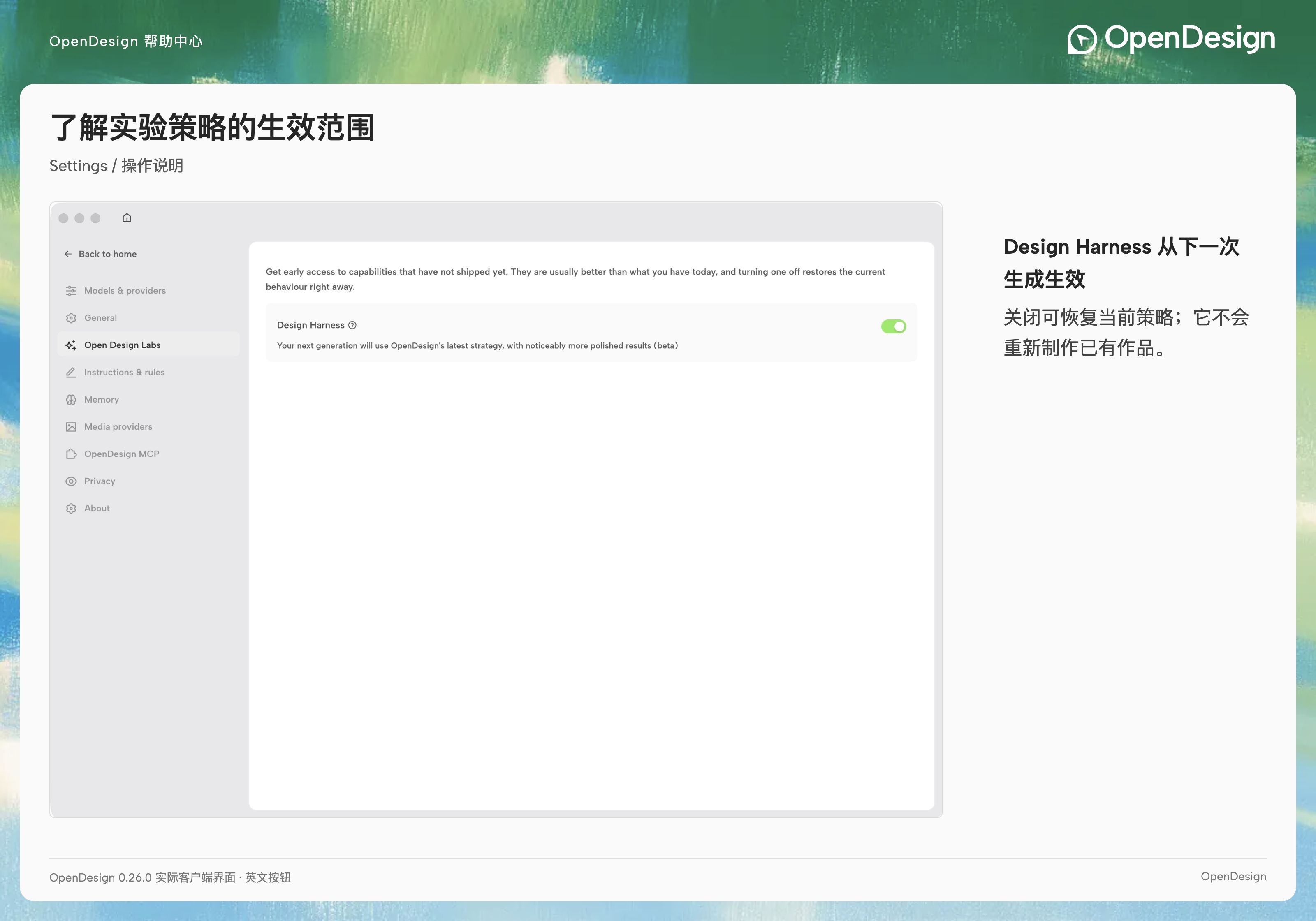Click the 'OpenDesign' footer text at bottom right
This screenshot has height=921, width=1316.
coord(1233,876)
